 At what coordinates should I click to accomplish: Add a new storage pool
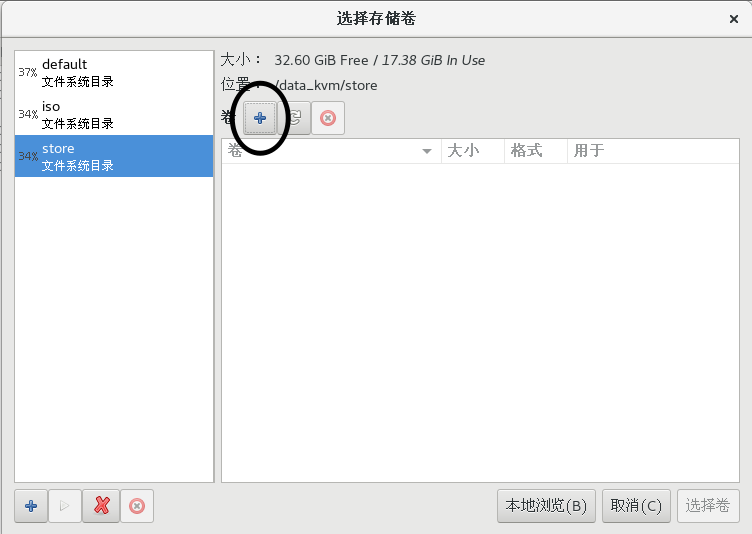[x=30, y=506]
